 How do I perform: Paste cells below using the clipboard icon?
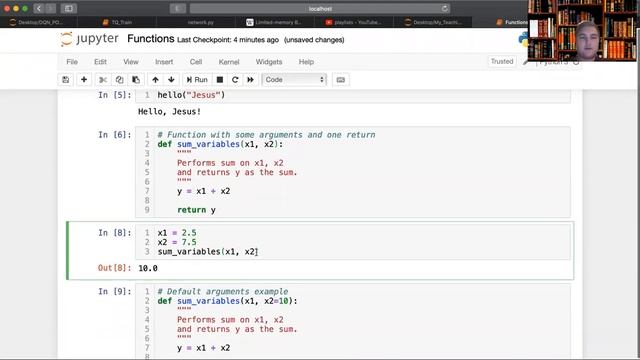click(x=136, y=80)
